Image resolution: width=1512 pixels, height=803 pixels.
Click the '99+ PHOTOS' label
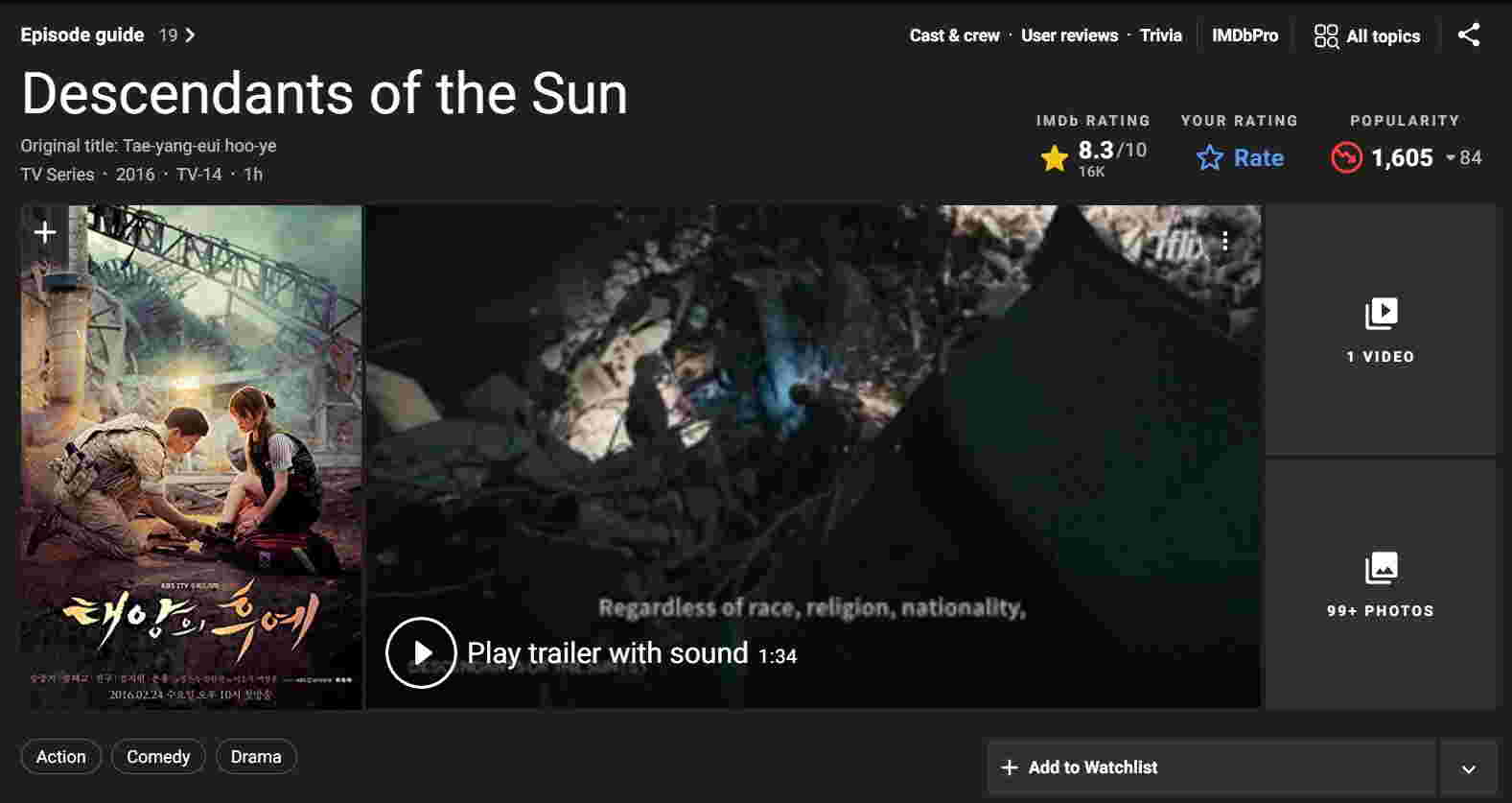(x=1381, y=611)
